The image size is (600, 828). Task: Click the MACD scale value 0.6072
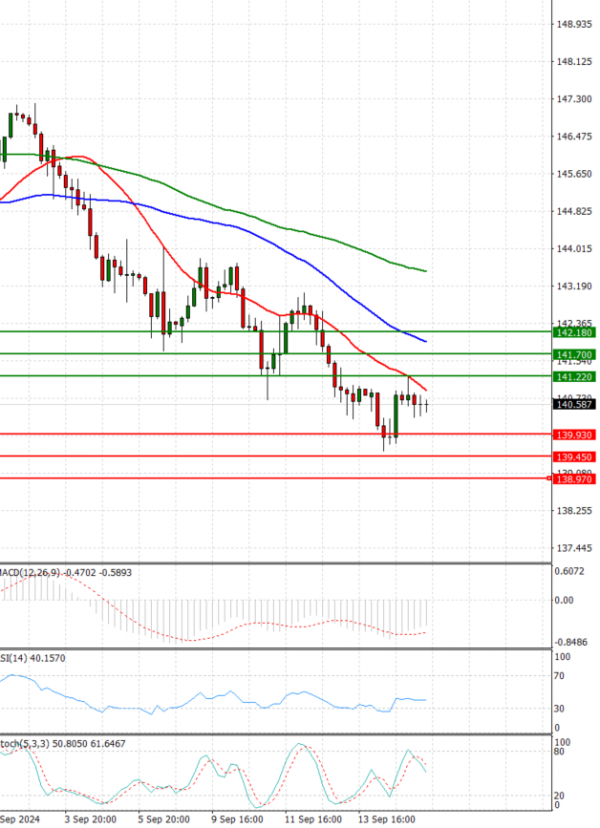[569, 571]
